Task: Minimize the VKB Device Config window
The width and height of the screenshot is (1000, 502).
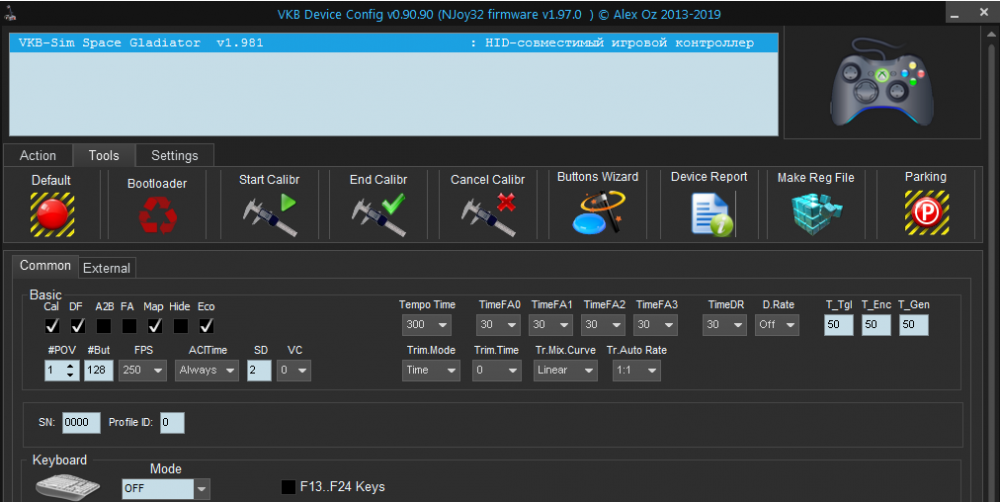Action: [x=955, y=13]
